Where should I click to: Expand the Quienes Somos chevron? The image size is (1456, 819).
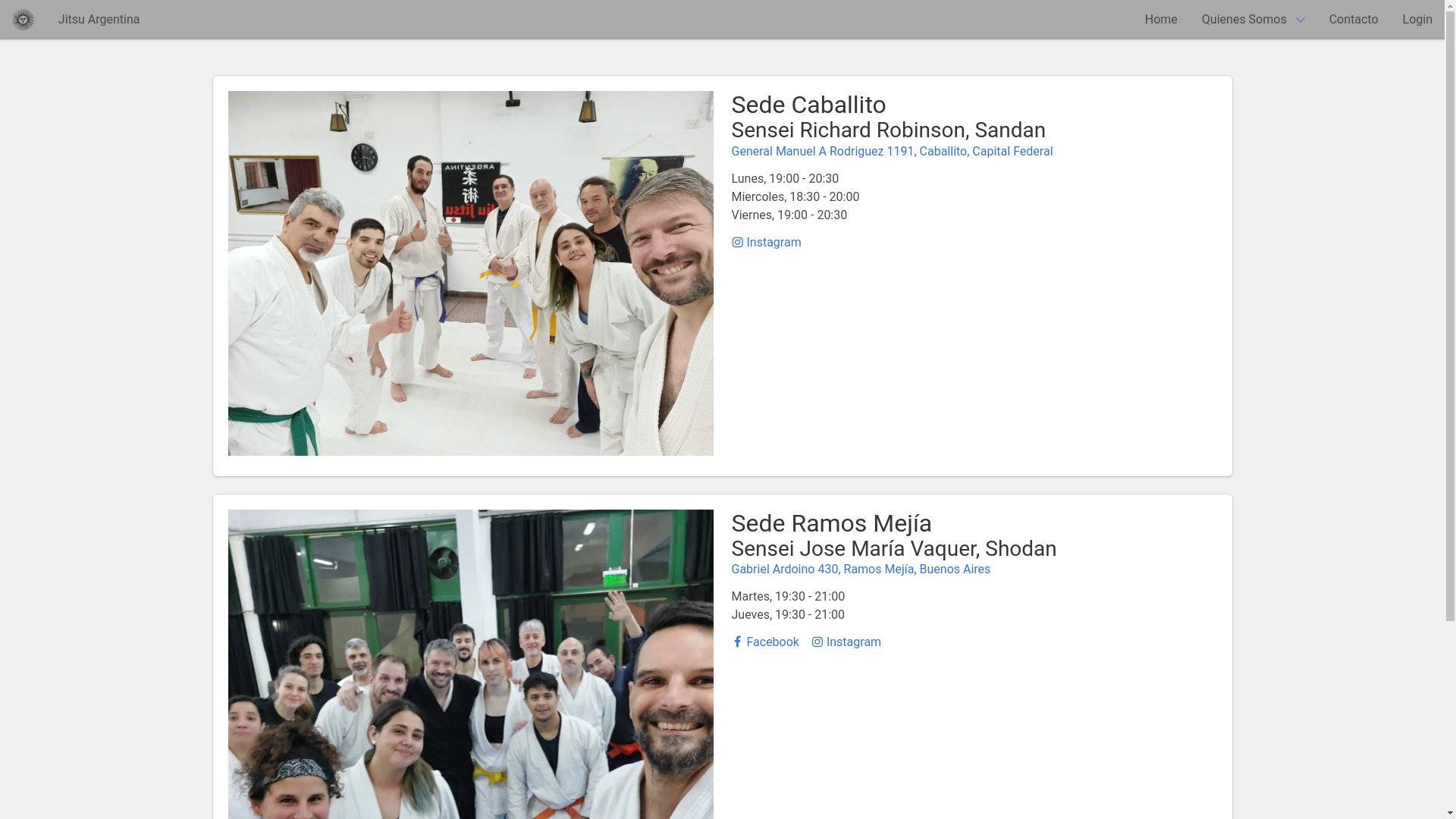coord(1300,20)
